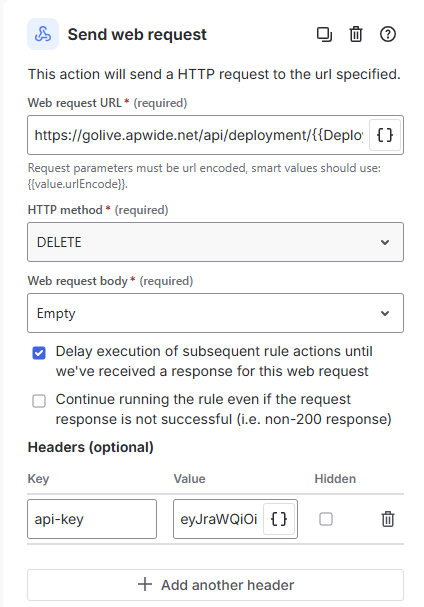Image resolution: width=424 pixels, height=607 pixels.
Task: Open smart values braces button for header value
Action: (x=279, y=519)
